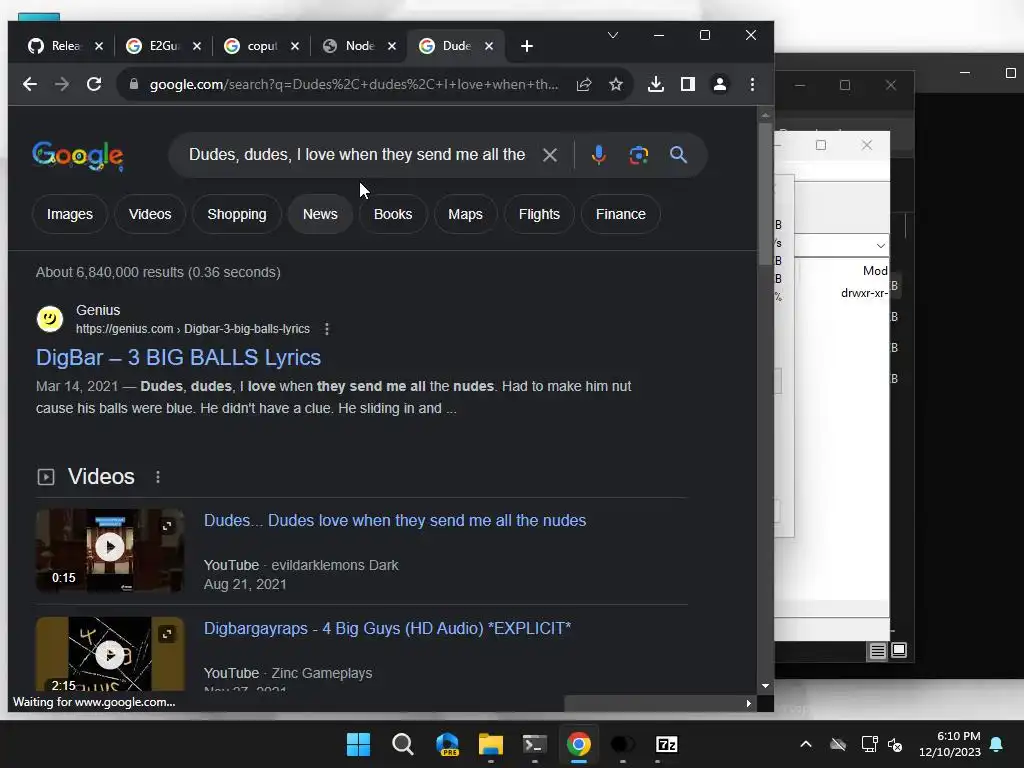
Task: Switch to the Releases GitHub tab
Action: [56, 46]
